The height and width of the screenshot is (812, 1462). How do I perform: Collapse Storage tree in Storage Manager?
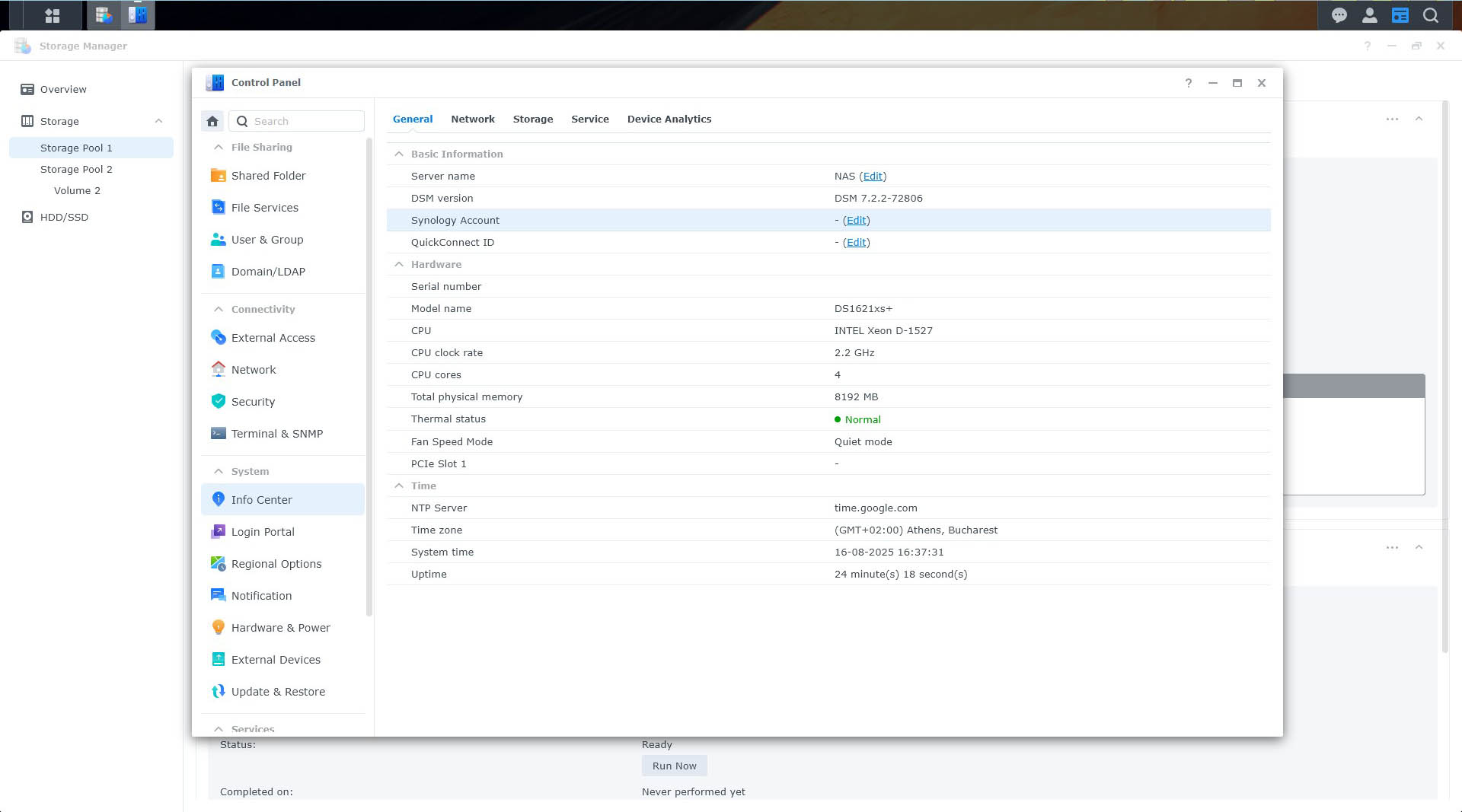pyautogui.click(x=158, y=121)
